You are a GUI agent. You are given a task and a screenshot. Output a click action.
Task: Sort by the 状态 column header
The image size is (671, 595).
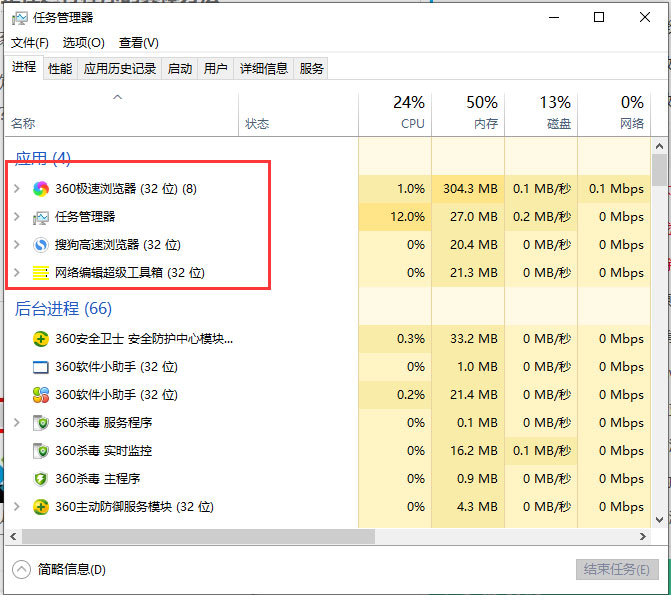tap(298, 113)
